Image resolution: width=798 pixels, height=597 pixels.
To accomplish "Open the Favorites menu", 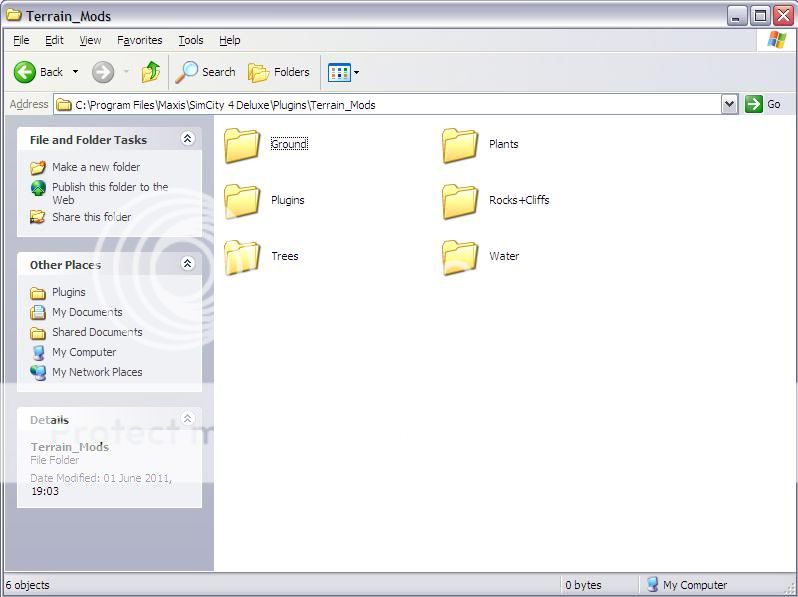I will click(x=139, y=40).
